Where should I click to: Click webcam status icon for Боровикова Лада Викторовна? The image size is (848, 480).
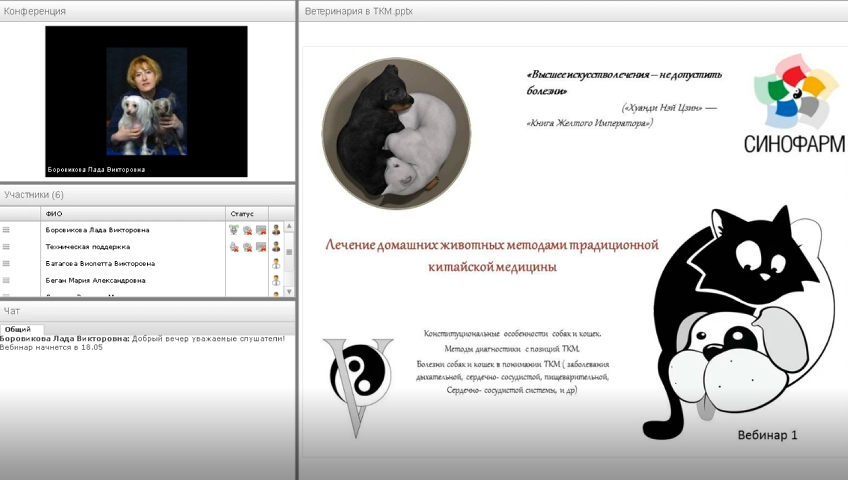pos(247,230)
